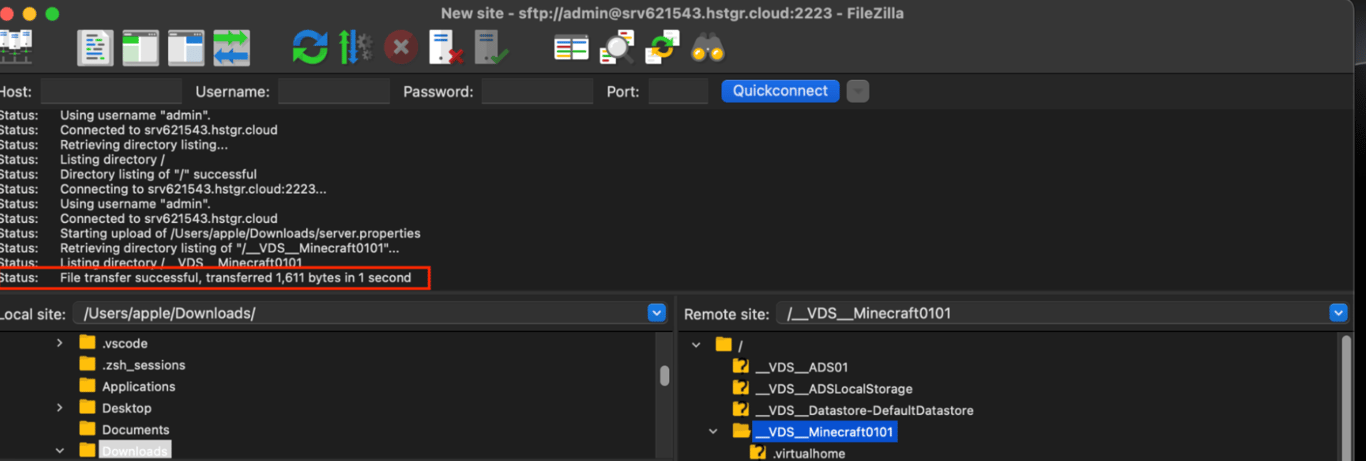Open the Remote site path dropdown
1366x461 pixels.
tap(1339, 313)
